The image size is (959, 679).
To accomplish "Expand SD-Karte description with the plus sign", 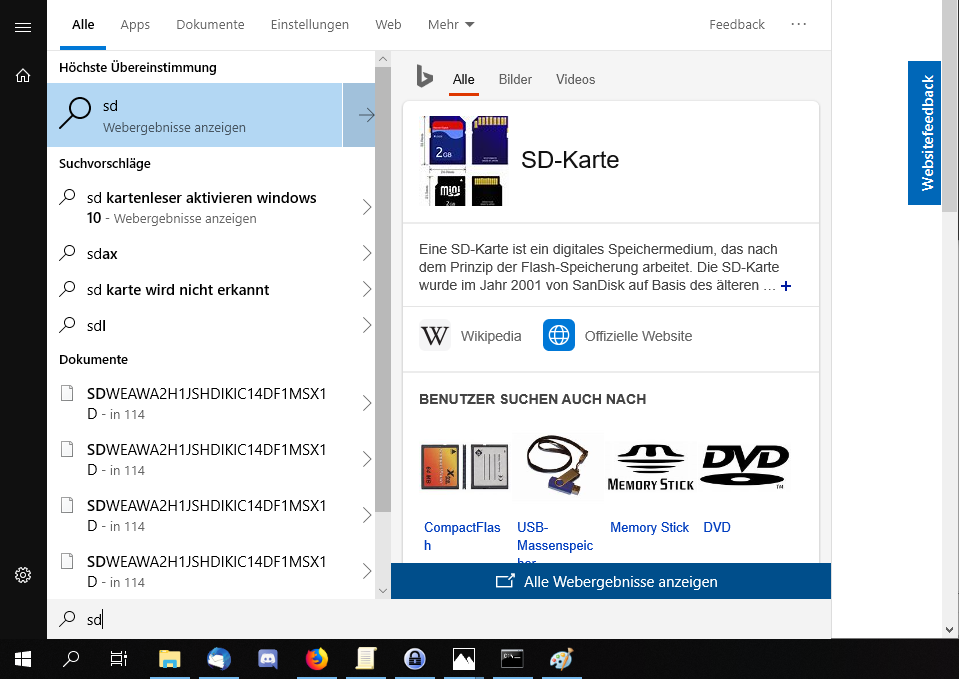I will (x=786, y=286).
